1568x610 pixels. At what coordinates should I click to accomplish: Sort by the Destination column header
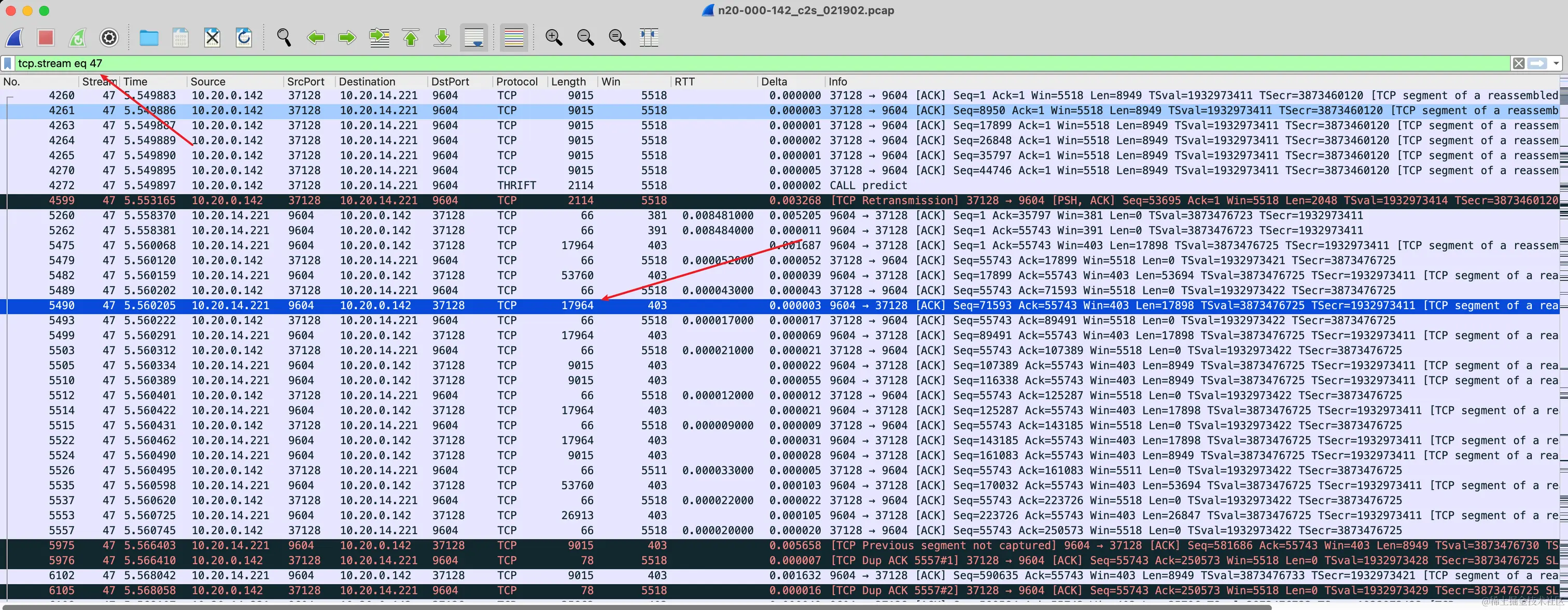pos(382,81)
